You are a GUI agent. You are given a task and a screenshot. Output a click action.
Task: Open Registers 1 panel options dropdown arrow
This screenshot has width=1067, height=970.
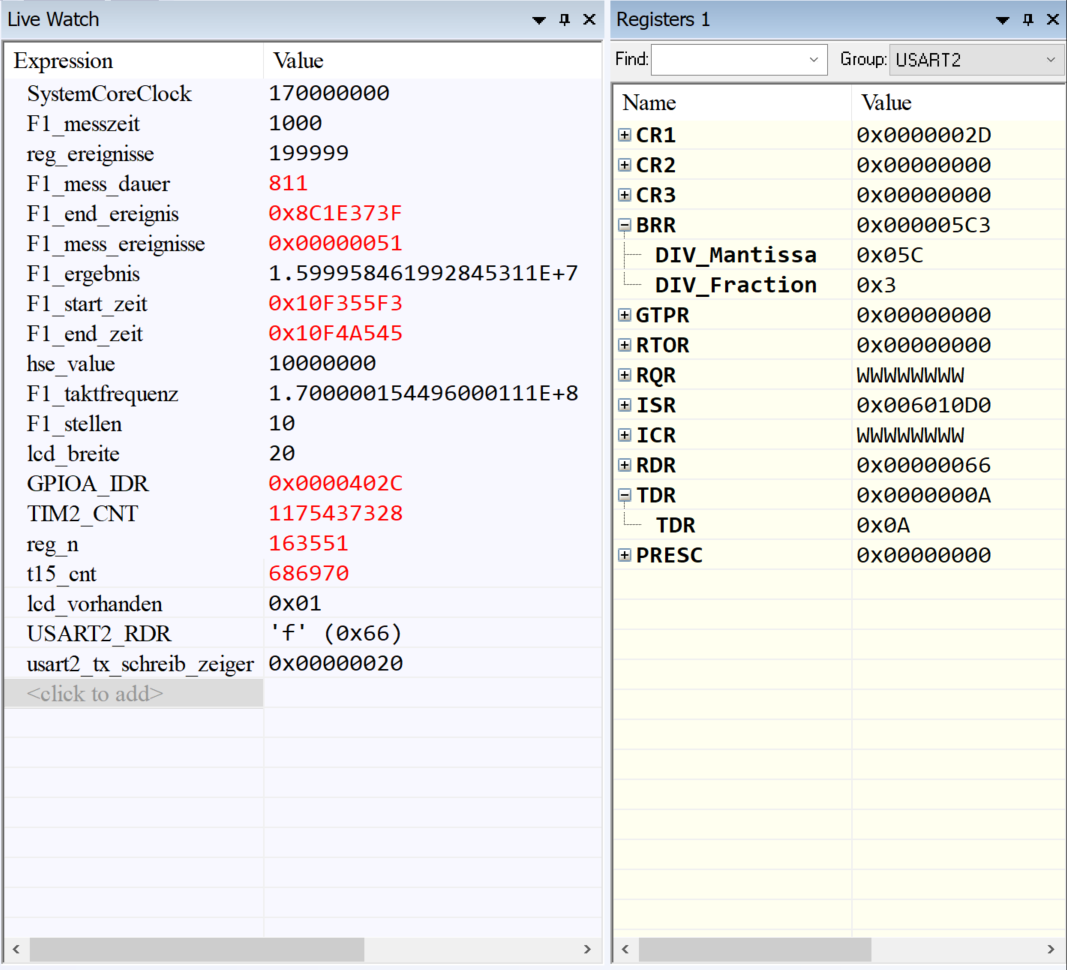[x=1002, y=20]
